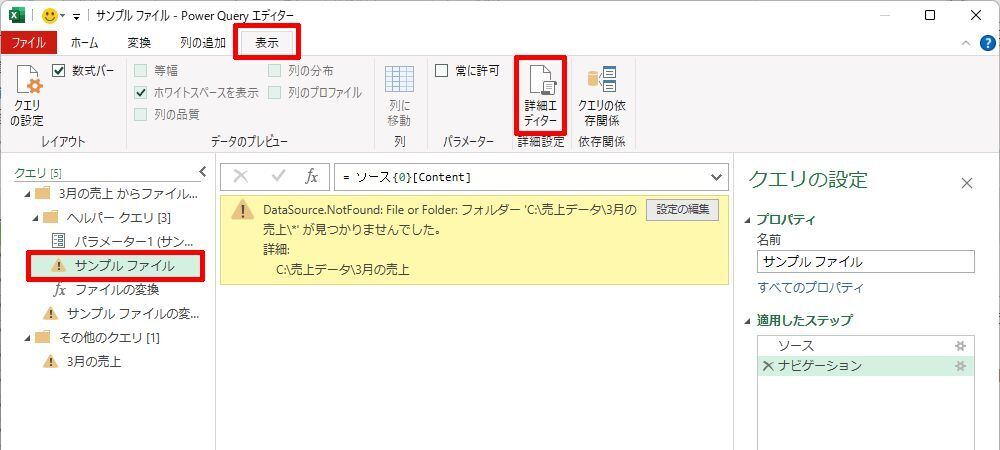The image size is (1000, 450).
Task: Click the クエリ [5] pane header
Action: click(38, 173)
